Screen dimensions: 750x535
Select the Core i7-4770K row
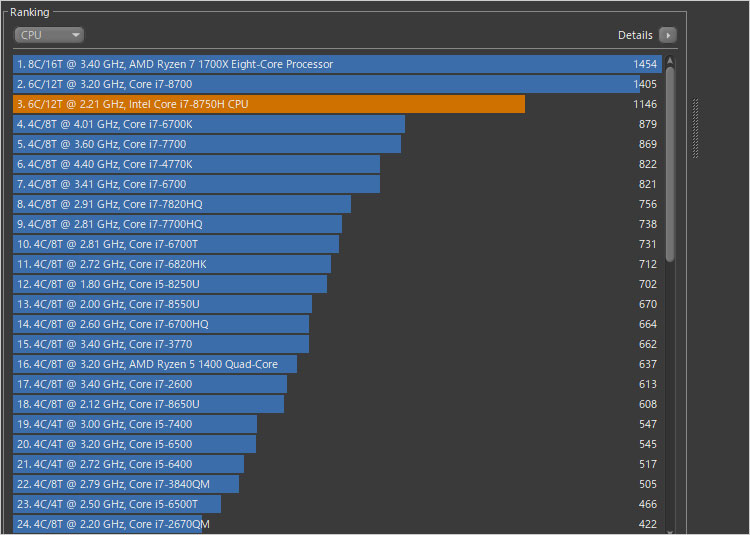(x=105, y=164)
